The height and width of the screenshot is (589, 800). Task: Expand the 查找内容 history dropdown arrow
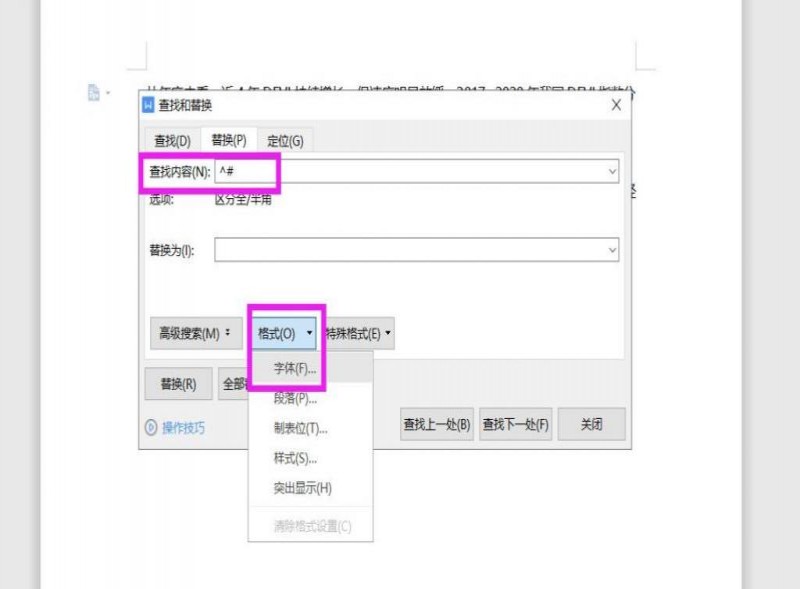coord(612,171)
